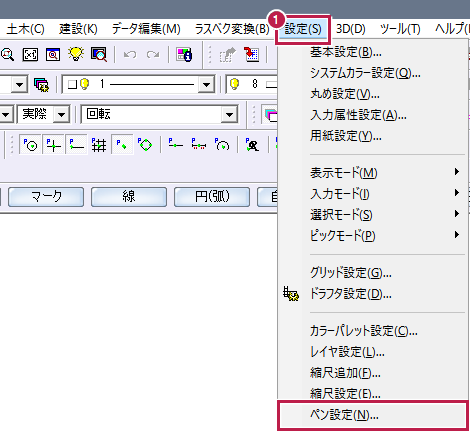Select the magnifying glass zoom icon
This screenshot has height=433, width=471.
7,54
